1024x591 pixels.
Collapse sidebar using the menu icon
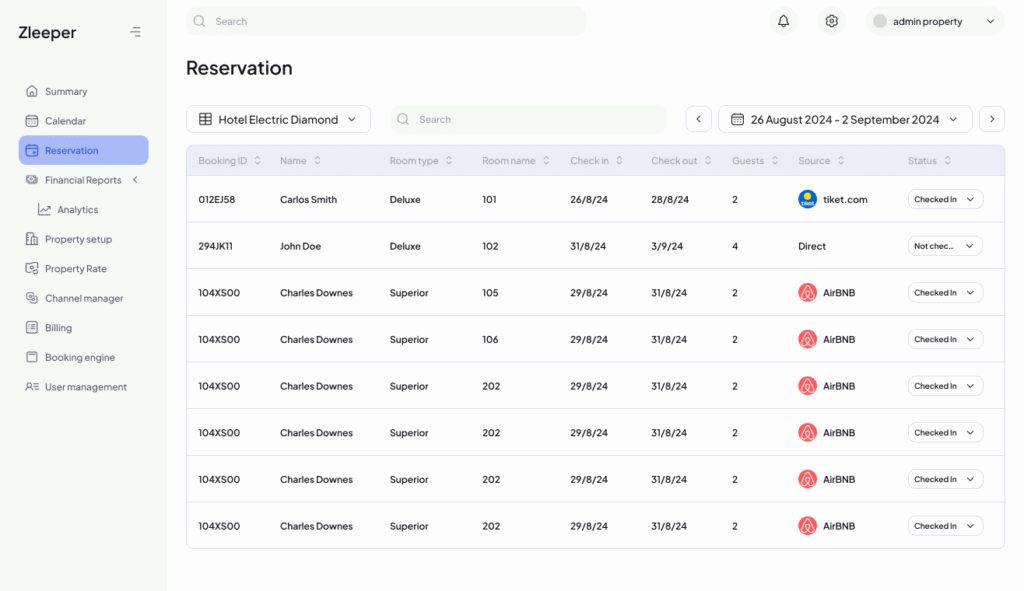click(x=136, y=32)
